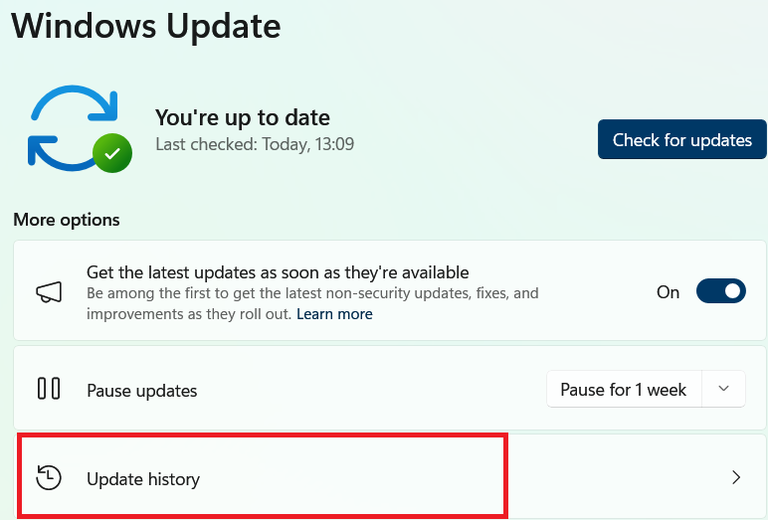The width and height of the screenshot is (768, 520).
Task: Click the non-security updates description text
Action: [312, 294]
